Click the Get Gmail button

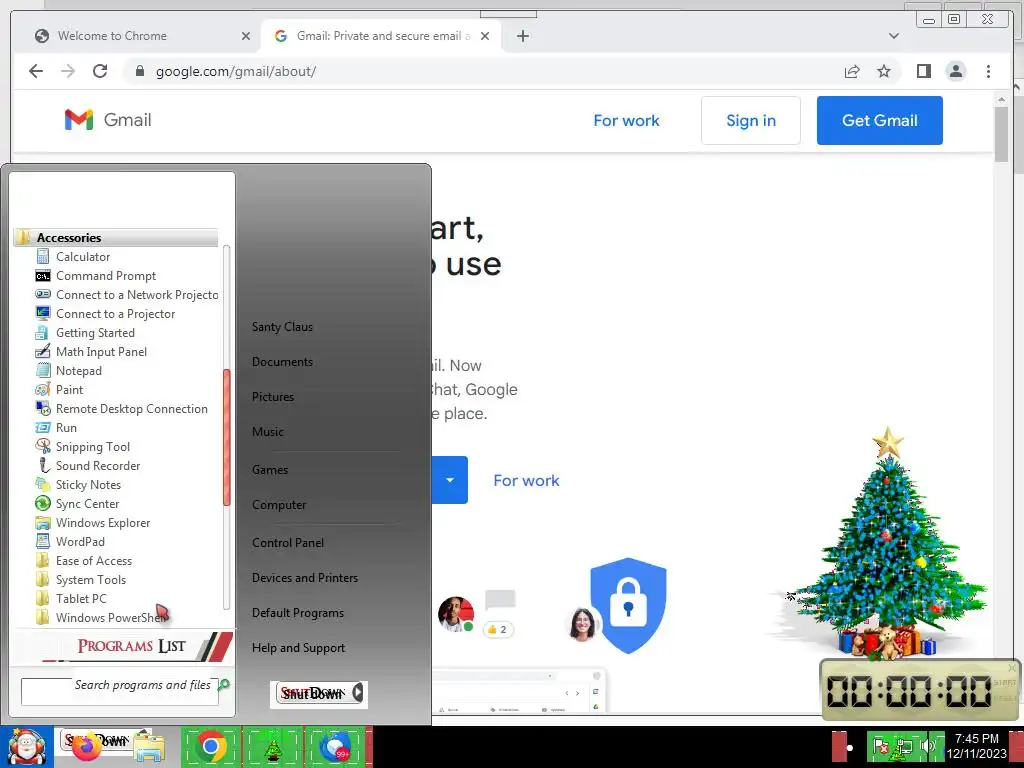click(880, 120)
